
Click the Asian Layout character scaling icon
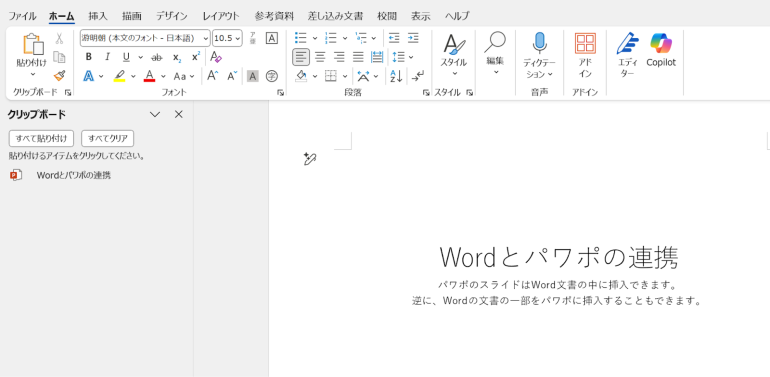[363, 76]
